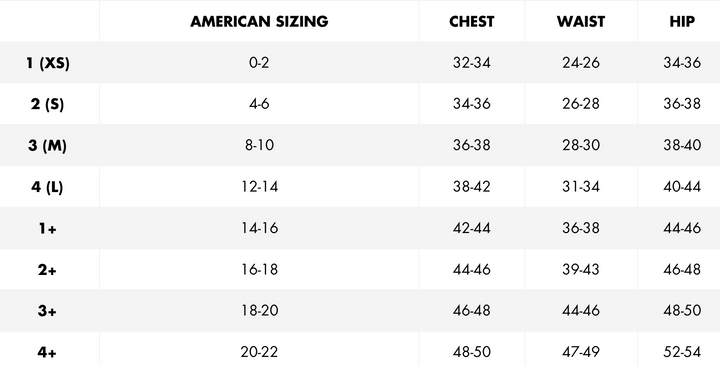Click the WAIST column header
Image resolution: width=720 pixels, height=366 pixels.
tap(581, 22)
